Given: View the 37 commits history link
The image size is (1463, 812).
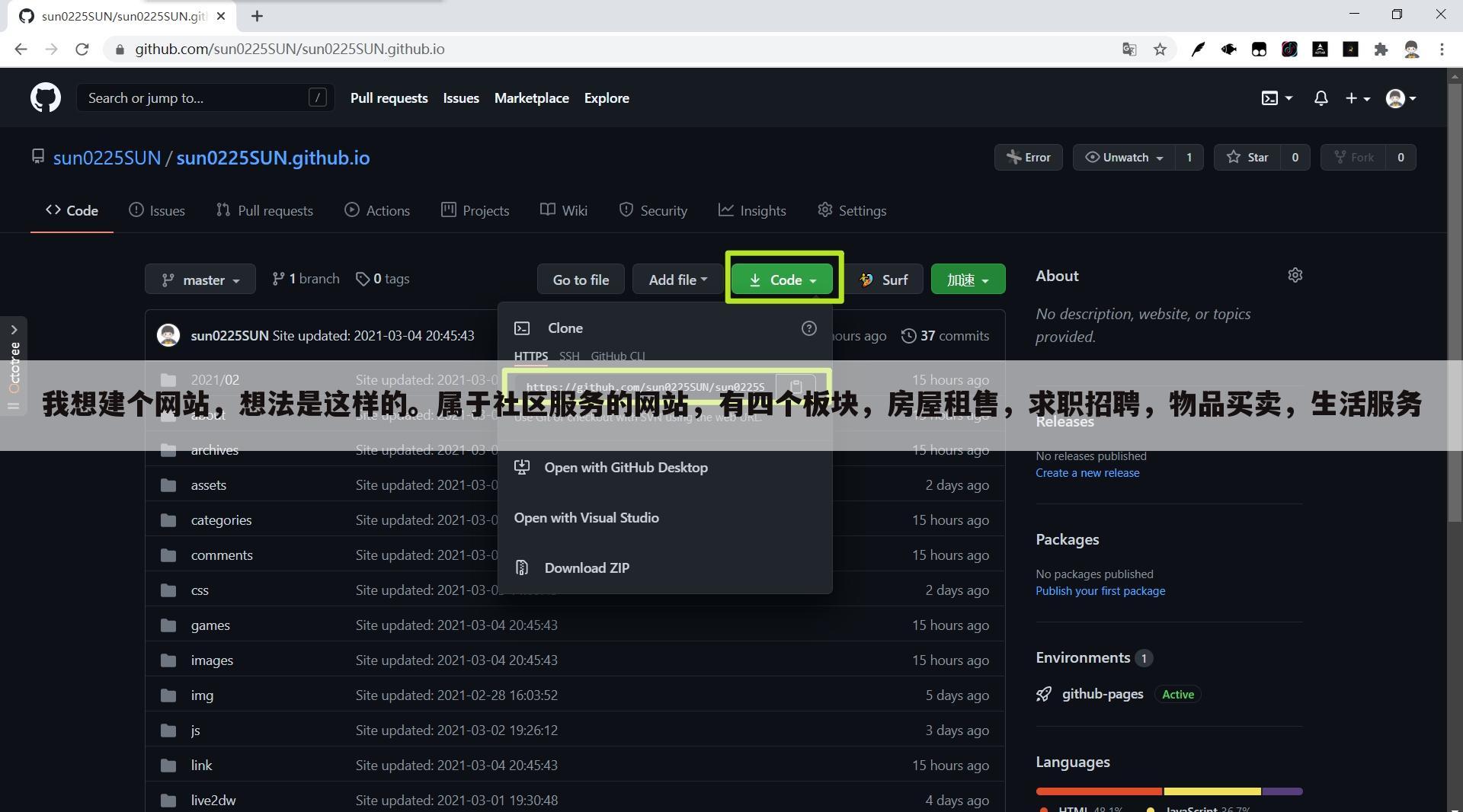Looking at the screenshot, I should point(945,336).
